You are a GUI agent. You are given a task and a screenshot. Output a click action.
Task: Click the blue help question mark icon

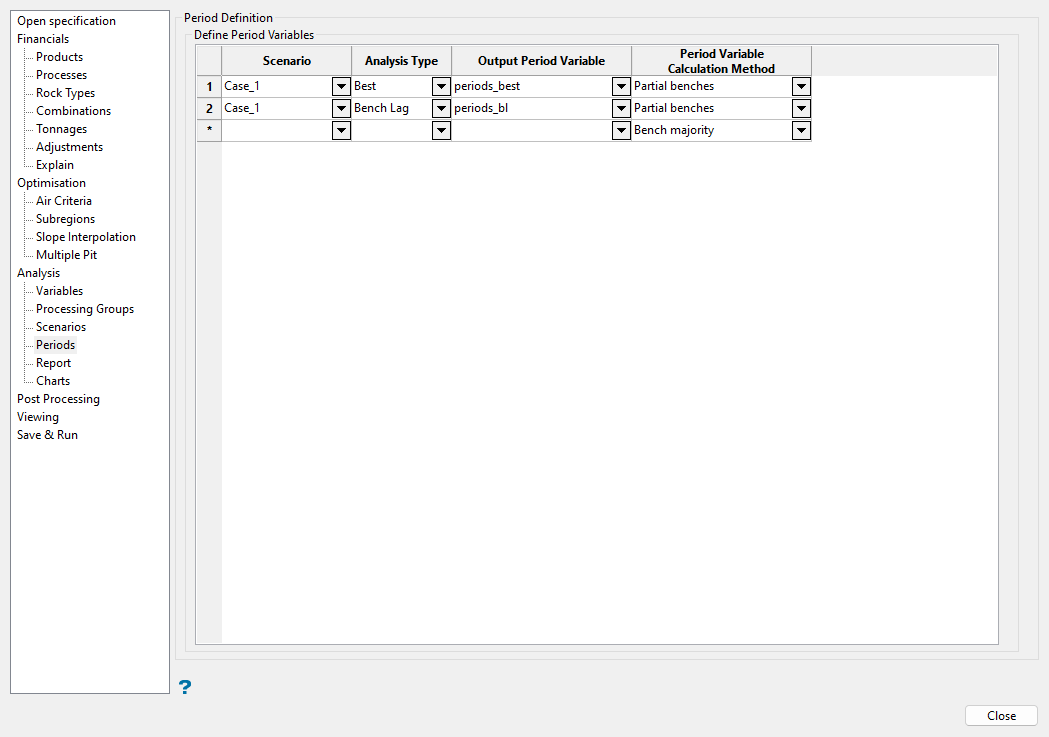pyautogui.click(x=184, y=686)
